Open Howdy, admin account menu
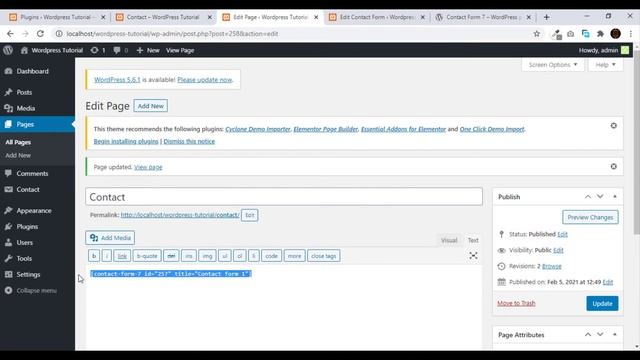The height and width of the screenshot is (360, 640). 604,50
